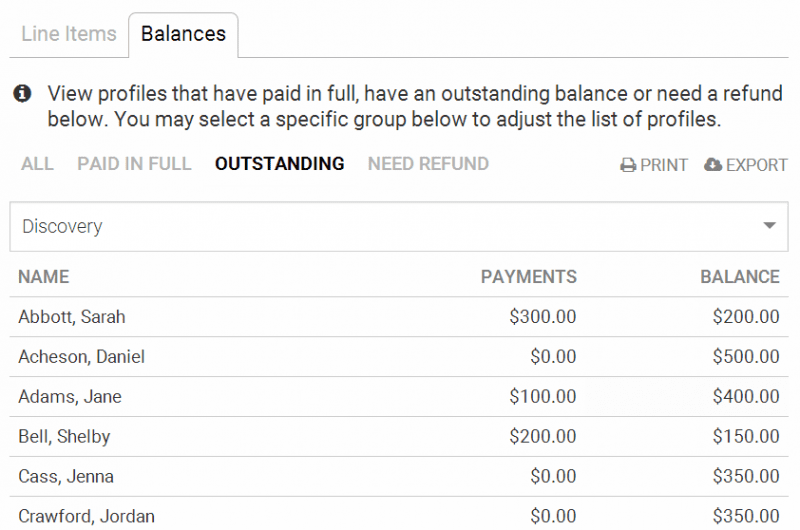
Task: Open Abbott, Sarah profile row
Action: (x=72, y=317)
